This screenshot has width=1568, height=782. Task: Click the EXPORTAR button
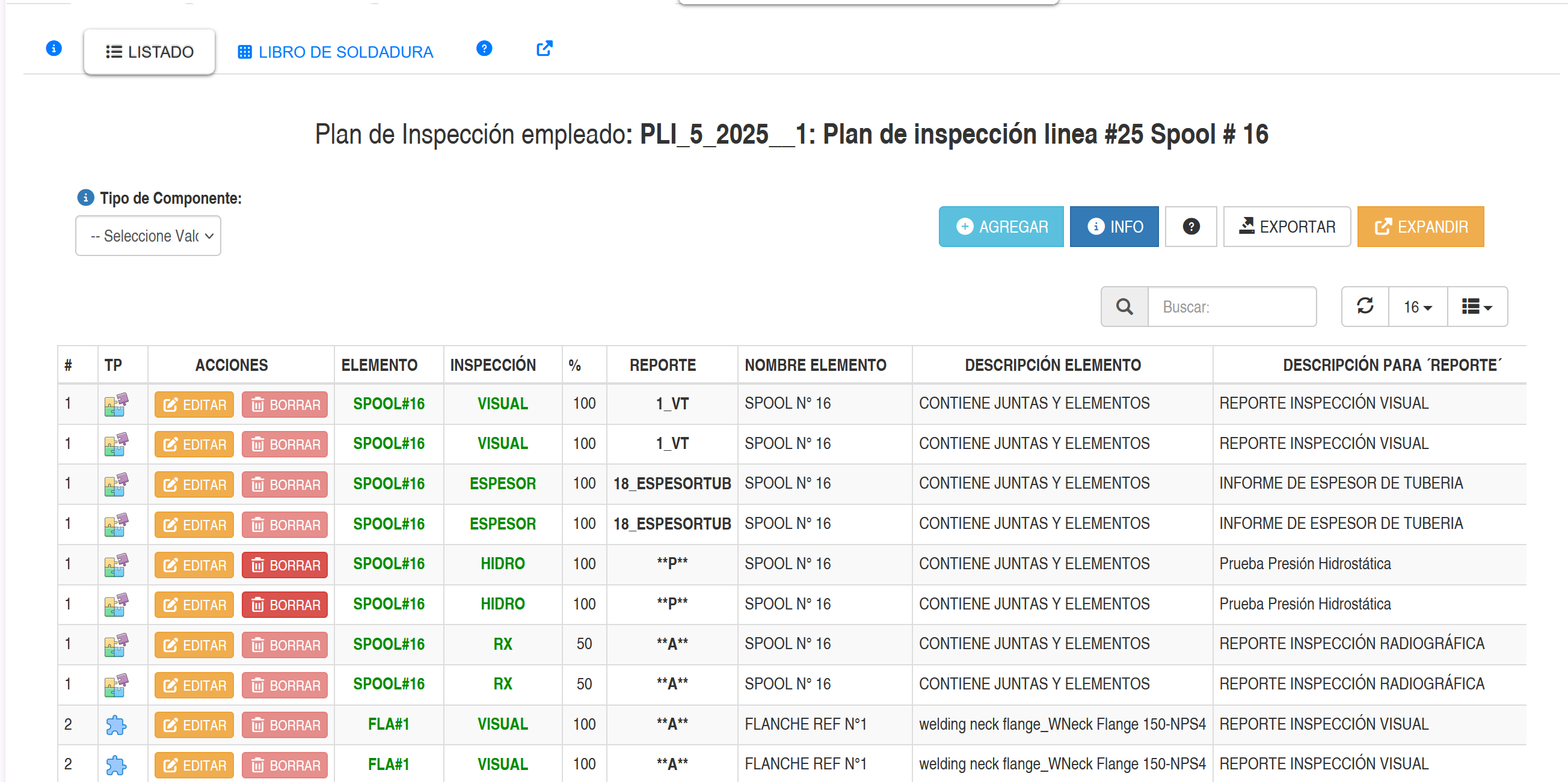click(1286, 226)
